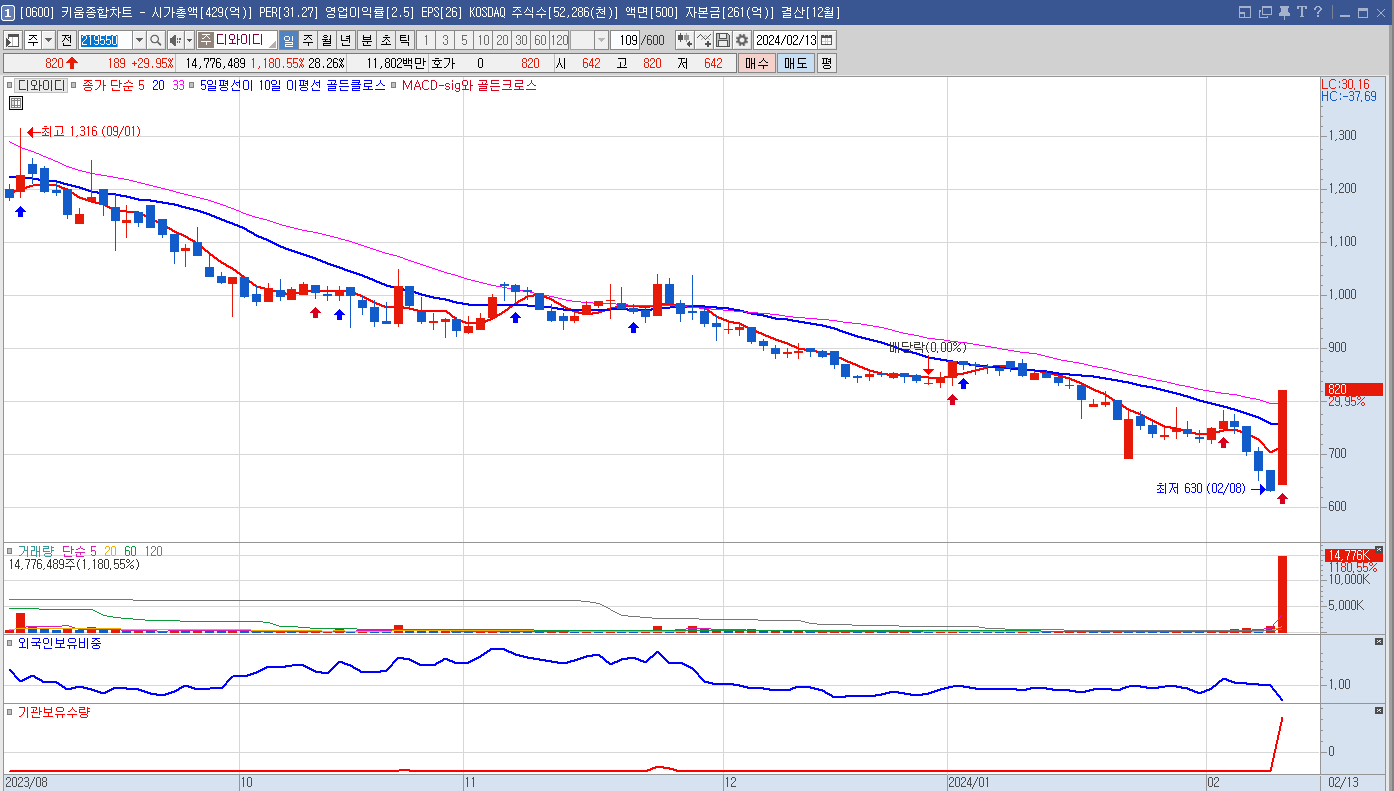The height and width of the screenshot is (791, 1394).
Task: Pin window with pushpin icon
Action: 1284,12
